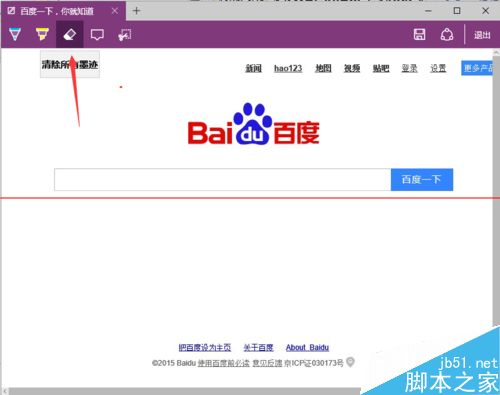Close the 百度一下 browser tab
Image resolution: width=500 pixels, height=395 pixels.
[x=115, y=11]
